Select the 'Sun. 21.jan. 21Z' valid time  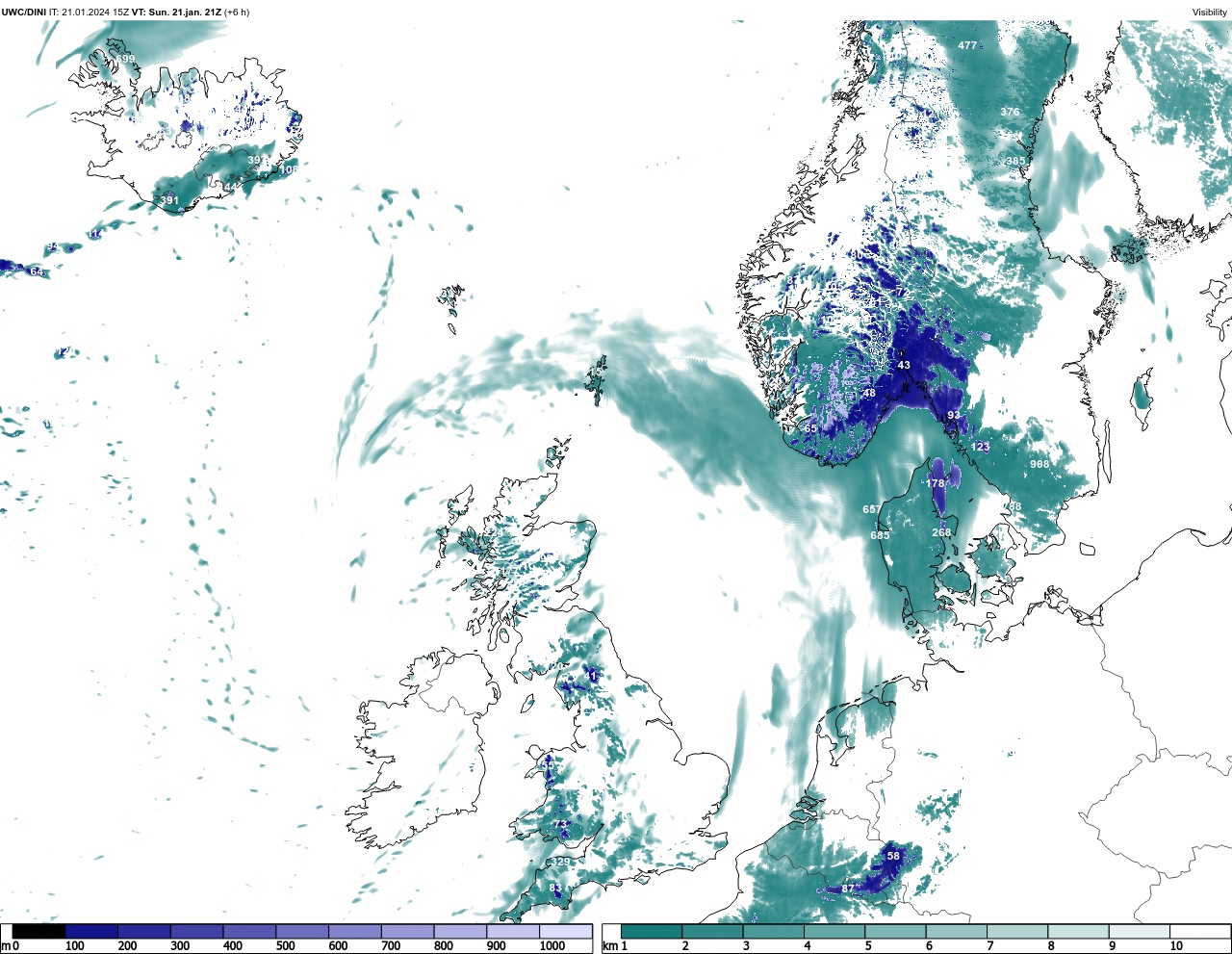[x=185, y=12]
